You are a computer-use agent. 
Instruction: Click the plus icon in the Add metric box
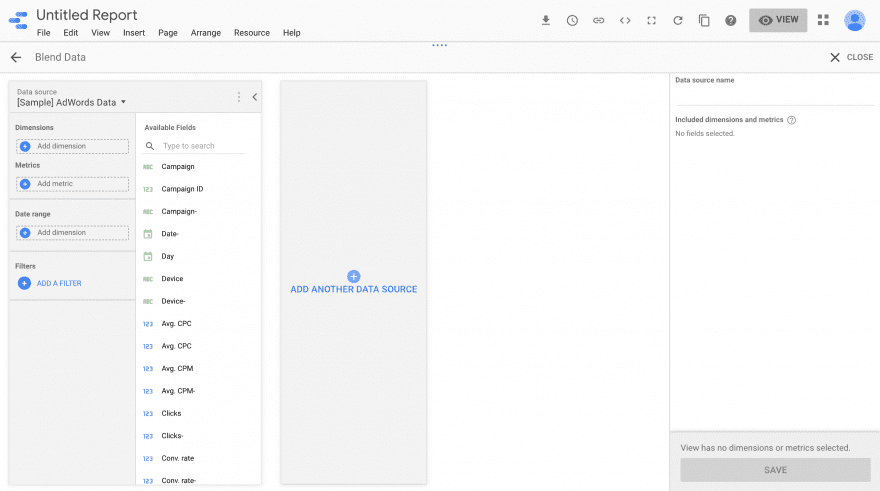[x=25, y=184]
